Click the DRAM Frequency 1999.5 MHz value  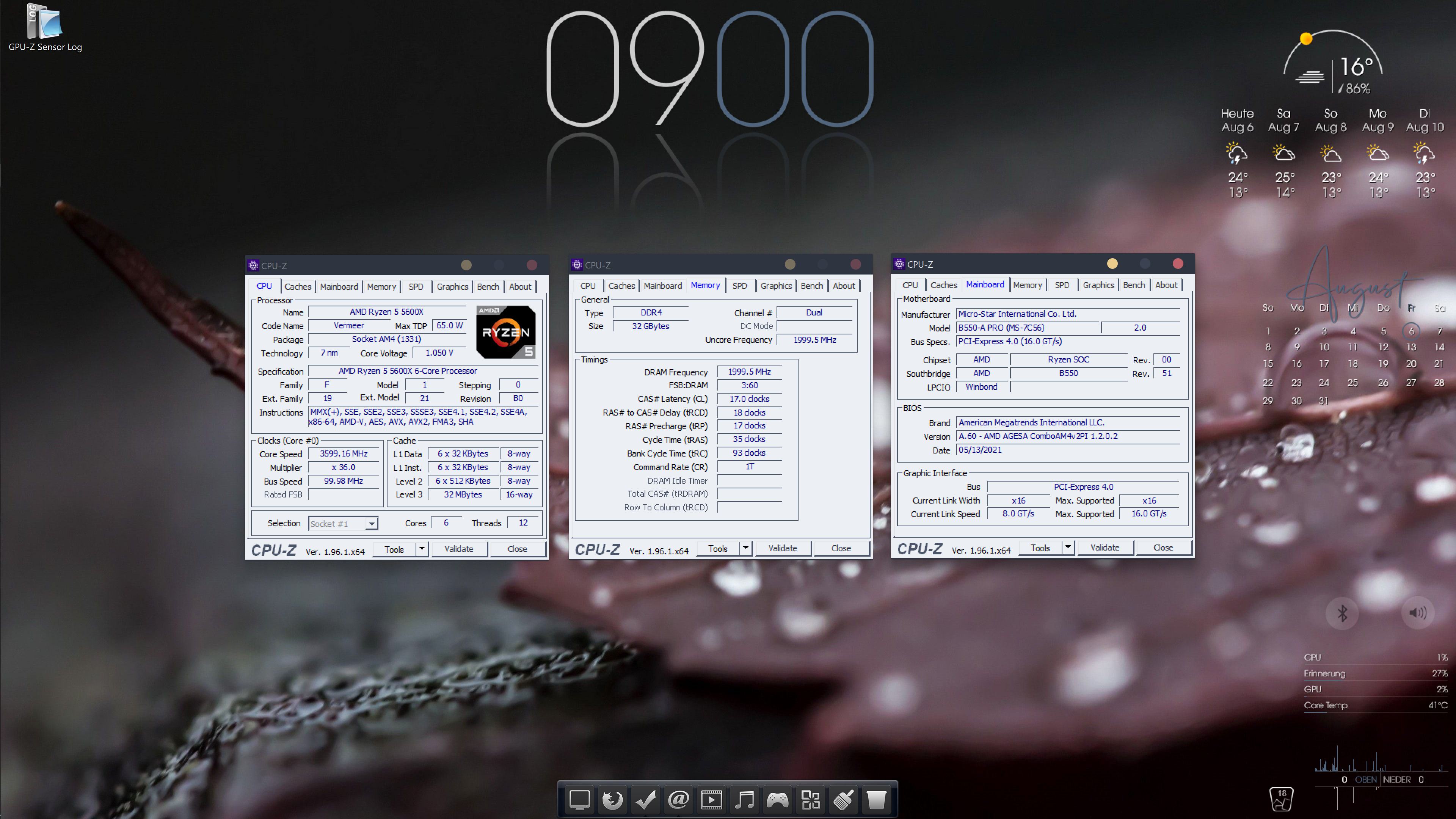750,372
